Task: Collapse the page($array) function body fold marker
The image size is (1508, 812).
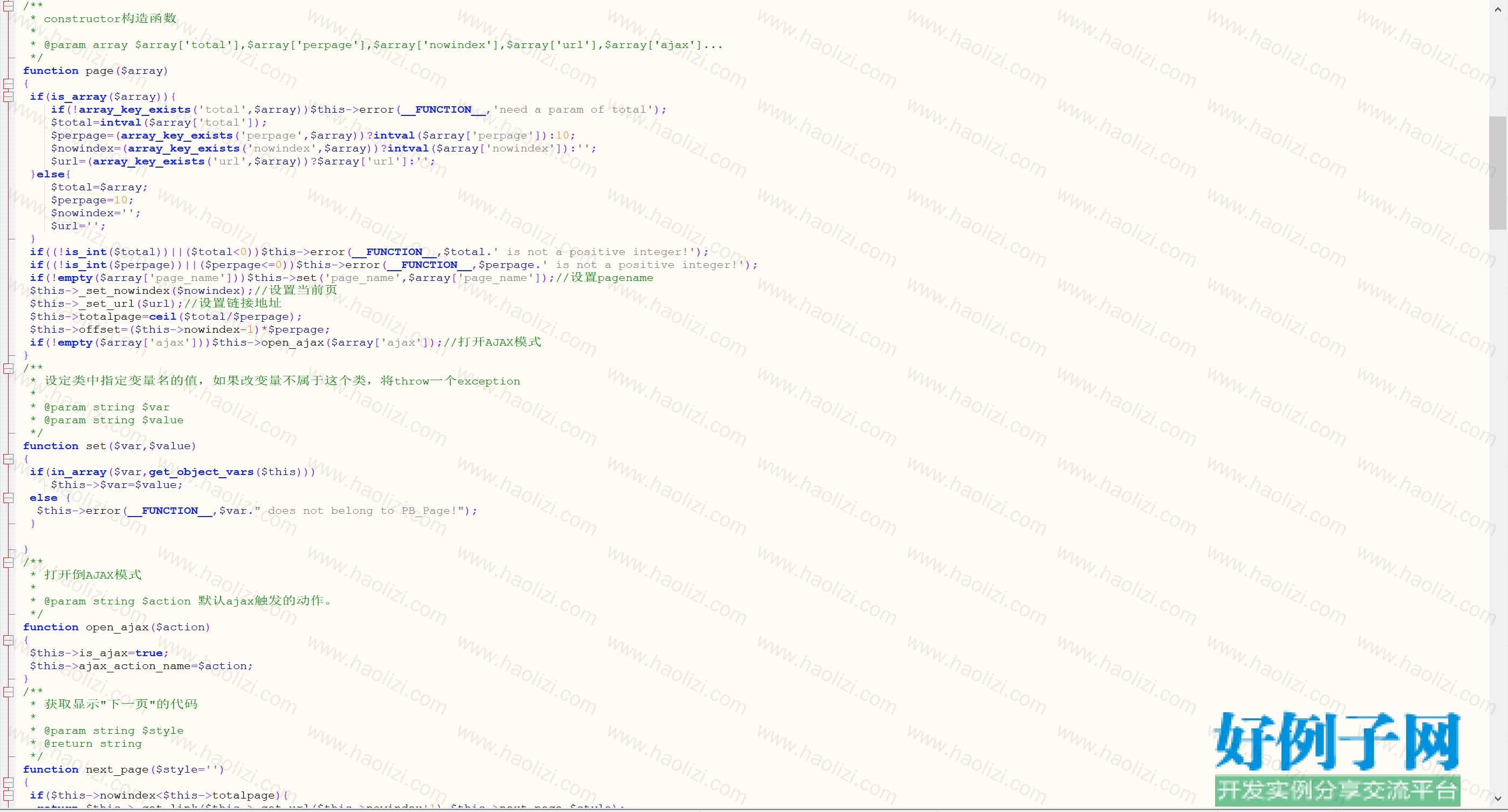Action: click(x=8, y=84)
